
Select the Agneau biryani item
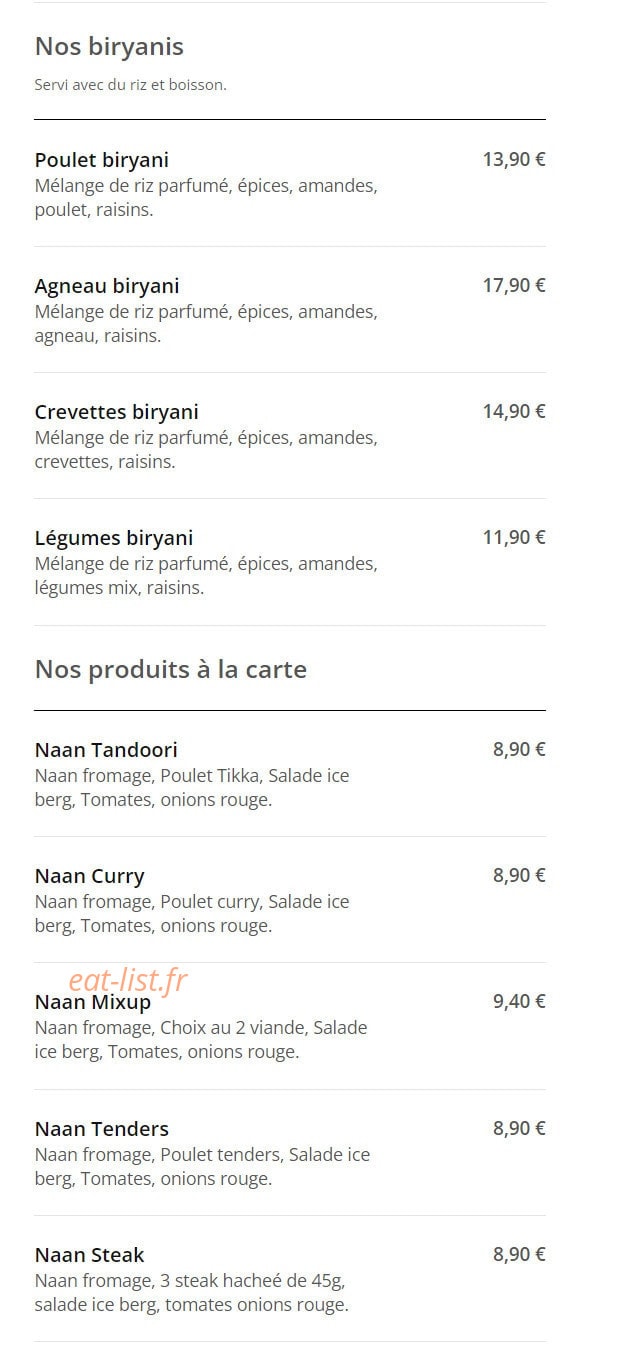point(290,310)
